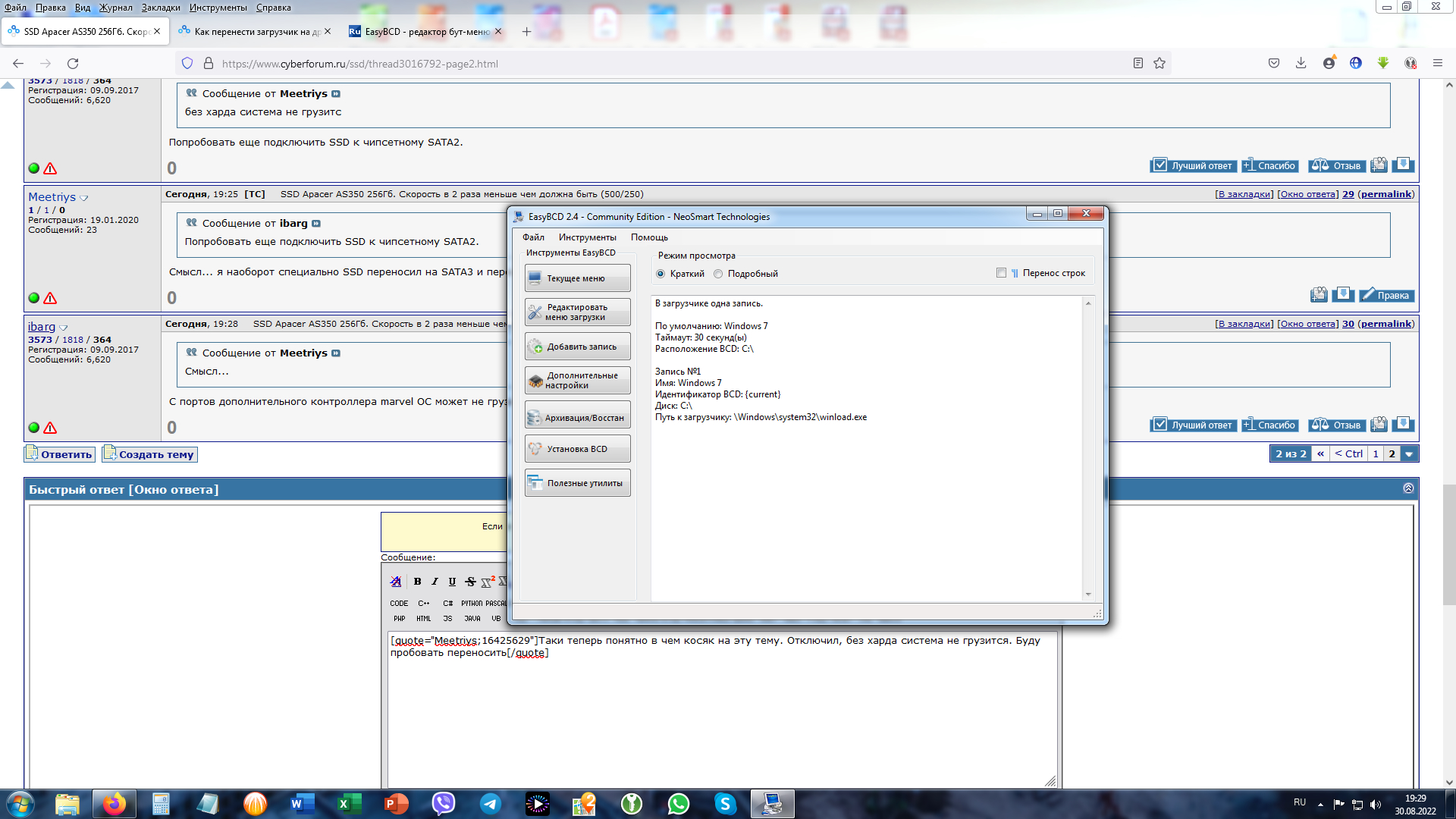Collapse the quick reply panel
Image resolution: width=1456 pixels, height=819 pixels.
click(1408, 488)
